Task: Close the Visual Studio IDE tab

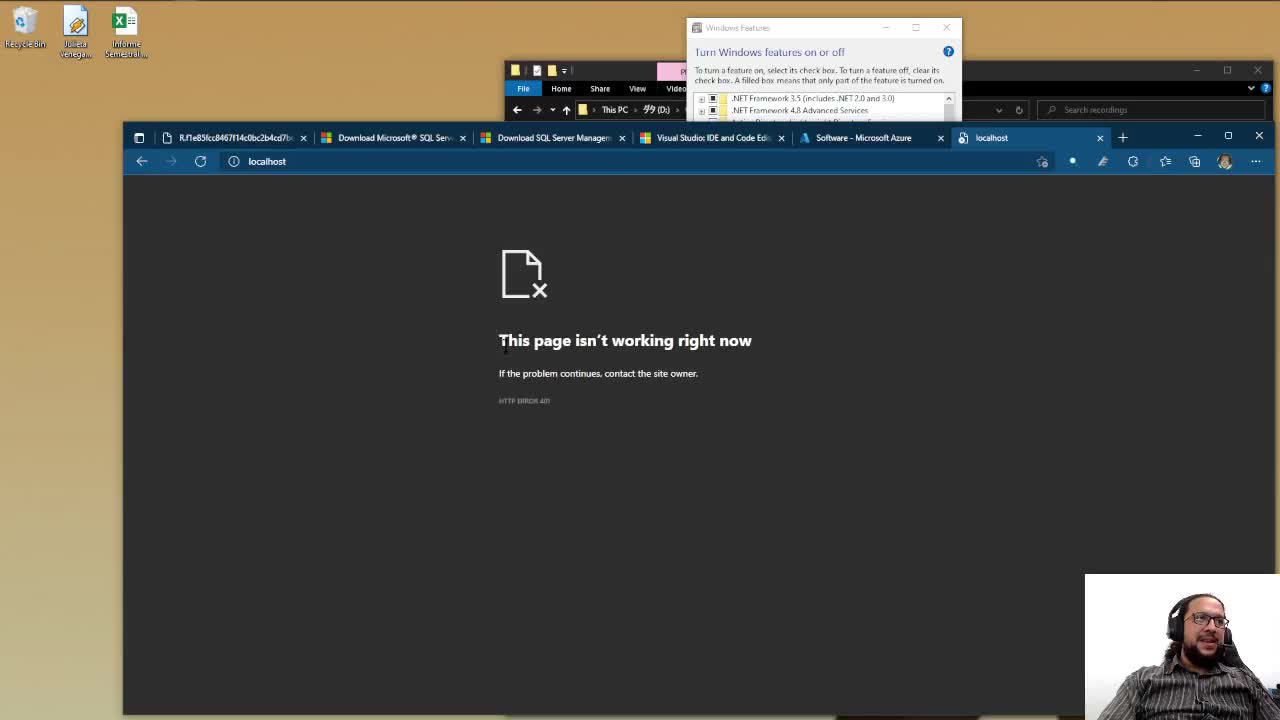Action: point(781,138)
